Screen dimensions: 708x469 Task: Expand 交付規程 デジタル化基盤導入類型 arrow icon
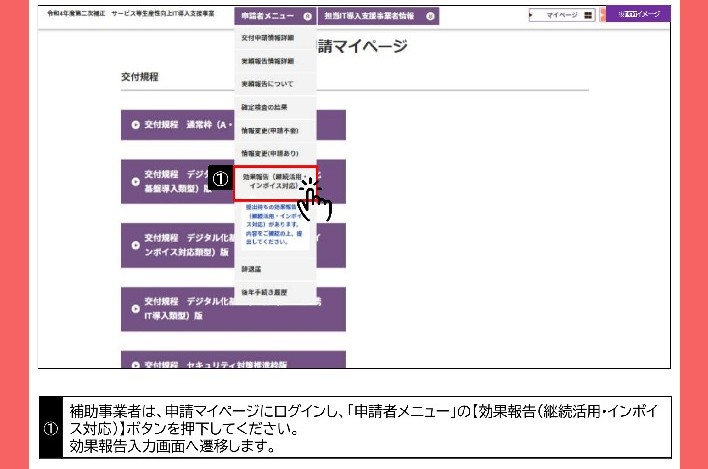pos(136,181)
